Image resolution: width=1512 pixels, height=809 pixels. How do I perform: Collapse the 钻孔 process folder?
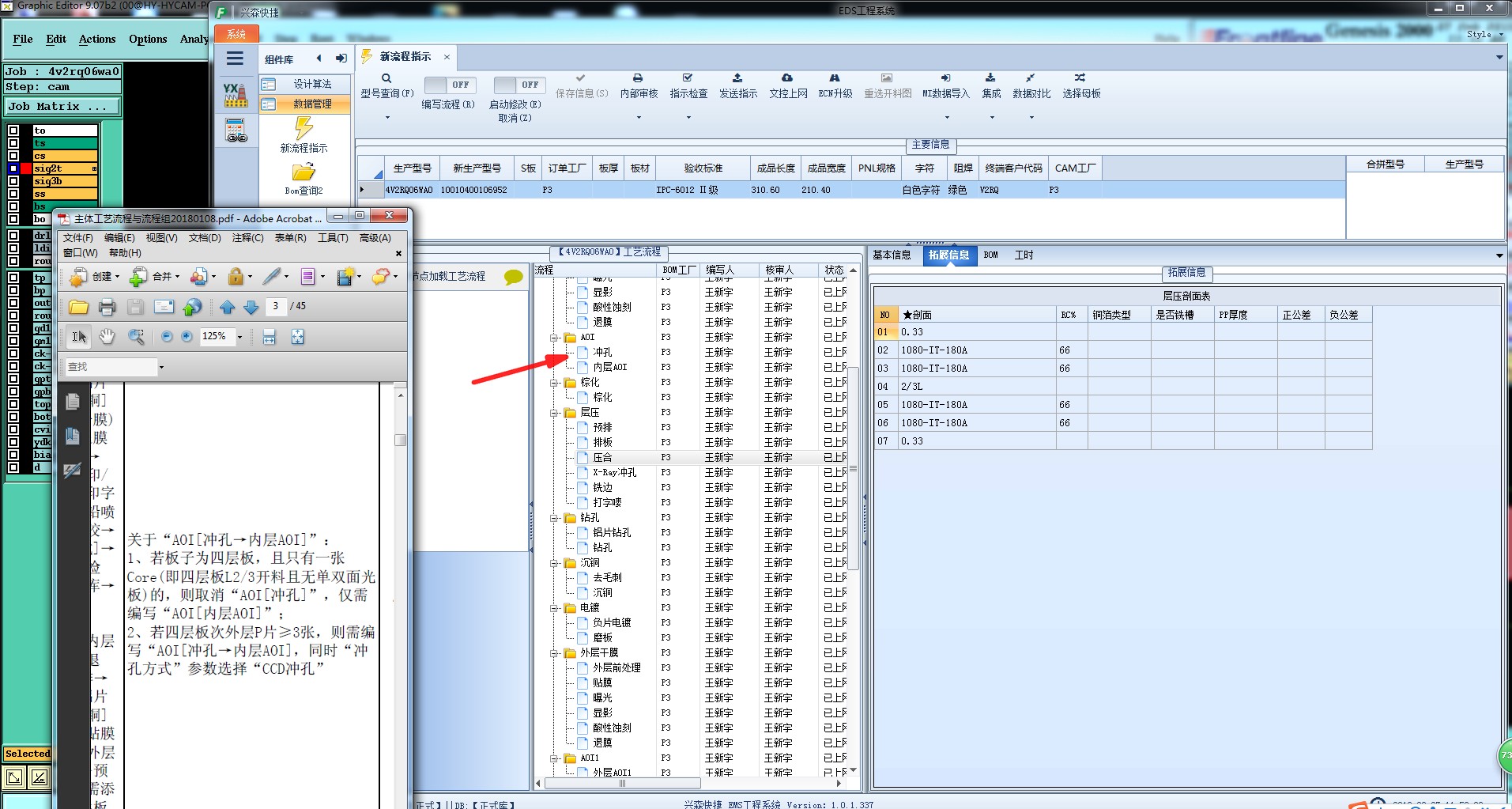tap(555, 518)
